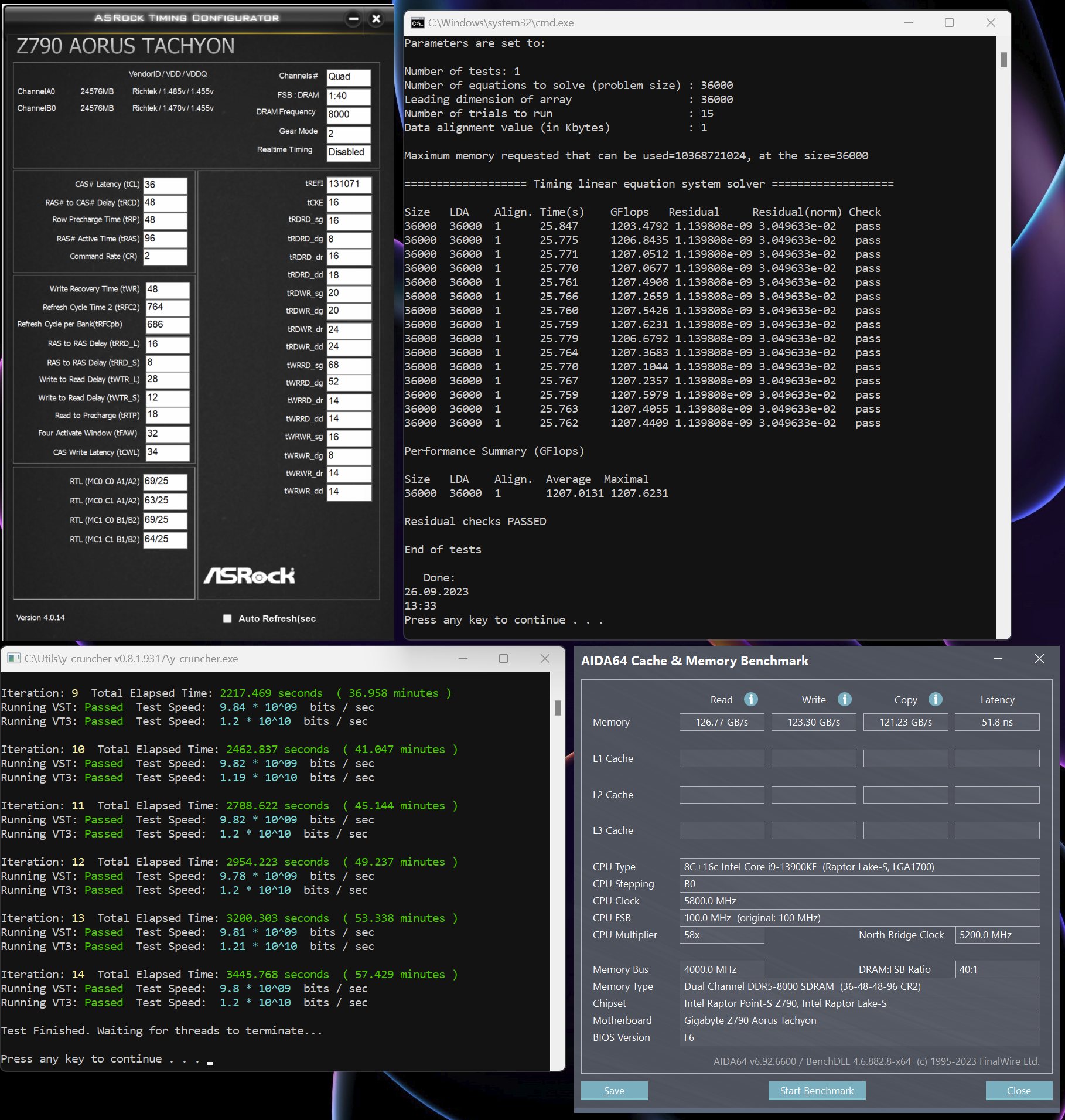The height and width of the screenshot is (1120, 1065).
Task: Maximize the cmd.exe window
Action: point(949,23)
